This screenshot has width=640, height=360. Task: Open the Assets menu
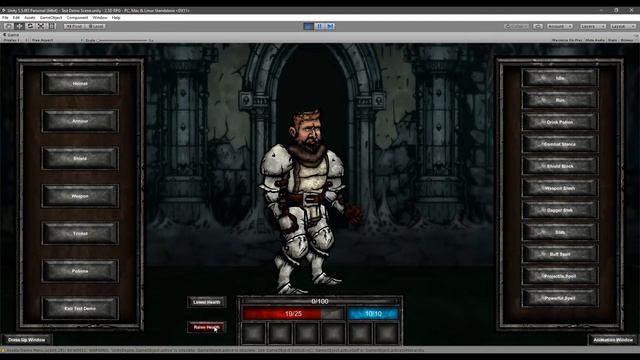point(30,18)
